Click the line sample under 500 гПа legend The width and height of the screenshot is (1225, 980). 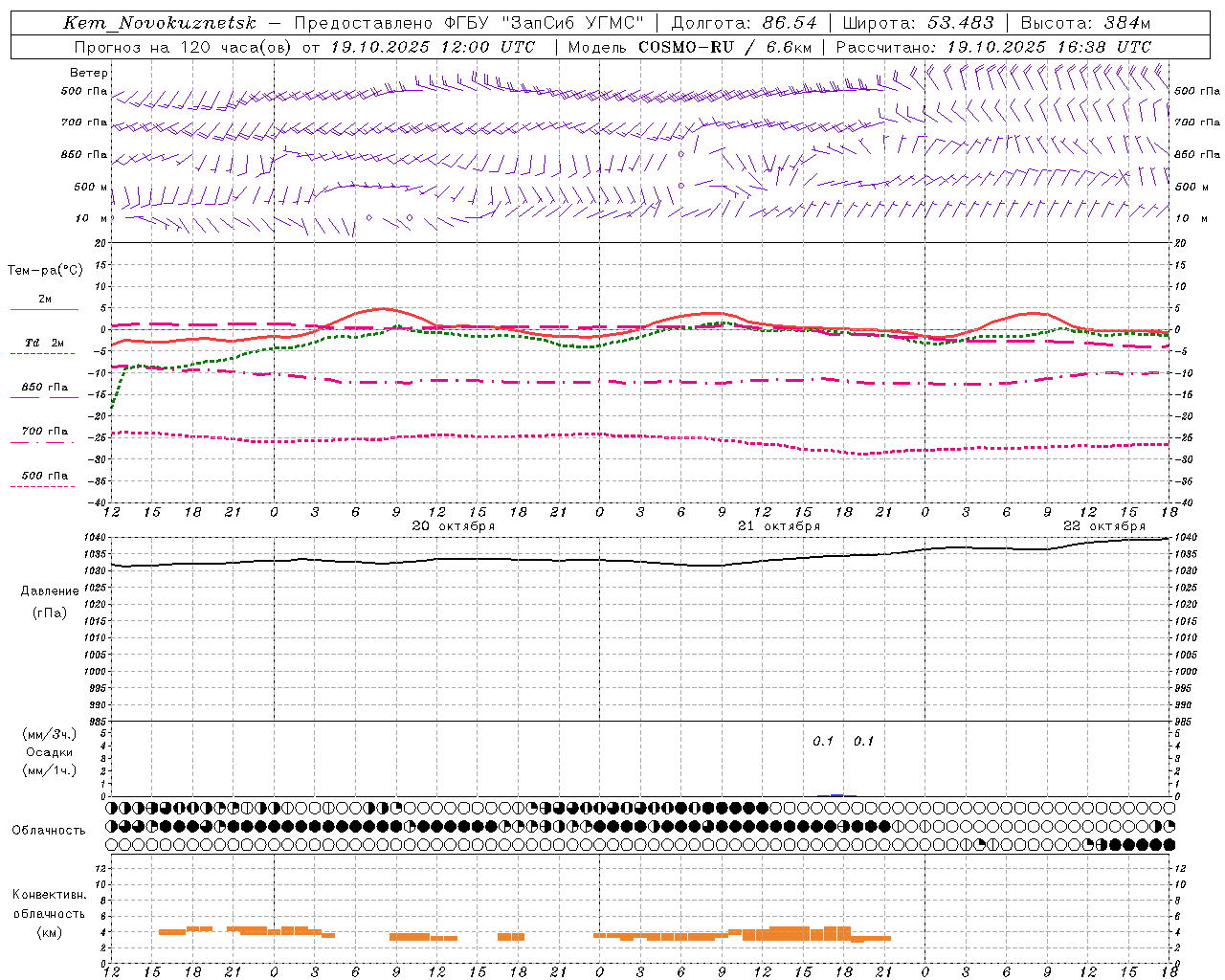42,487
